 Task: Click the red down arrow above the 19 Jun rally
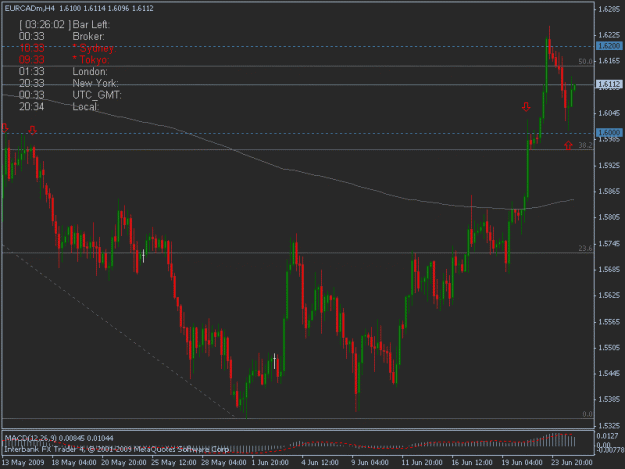[x=526, y=107]
